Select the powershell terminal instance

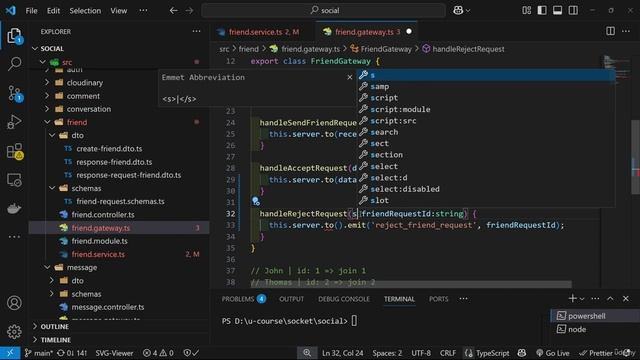point(595,316)
